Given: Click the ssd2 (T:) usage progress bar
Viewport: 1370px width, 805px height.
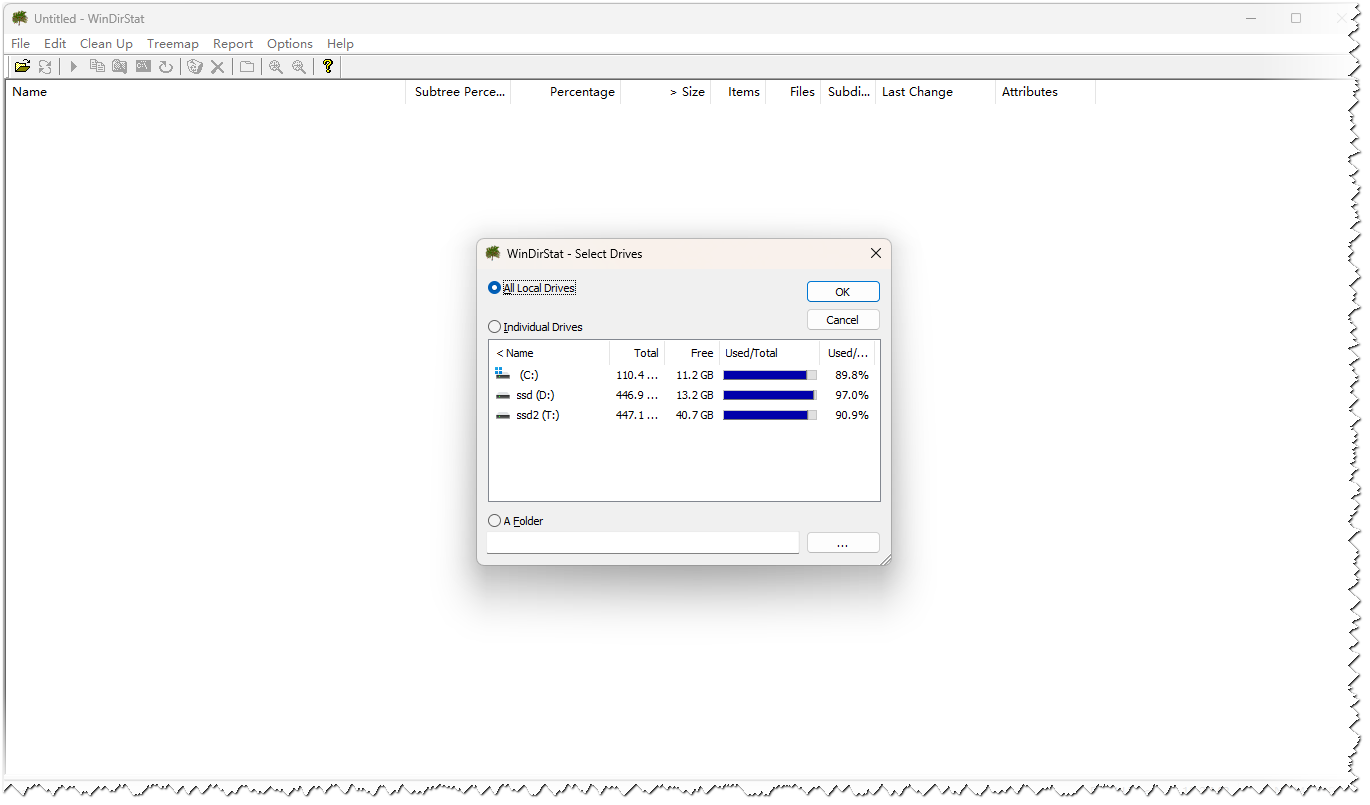Looking at the screenshot, I should tap(770, 415).
